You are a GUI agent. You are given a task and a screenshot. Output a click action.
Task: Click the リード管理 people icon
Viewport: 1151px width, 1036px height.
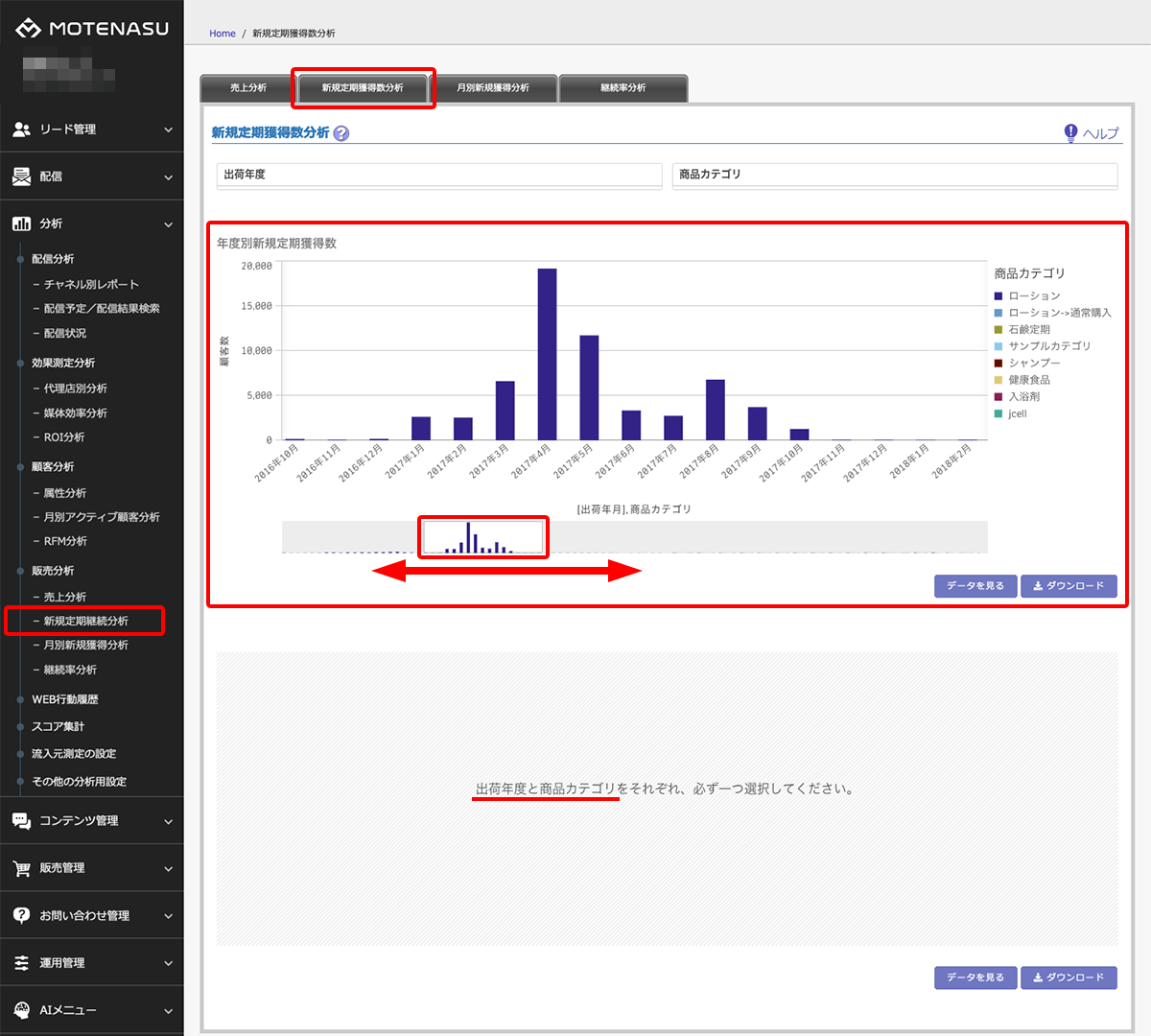tap(21, 129)
